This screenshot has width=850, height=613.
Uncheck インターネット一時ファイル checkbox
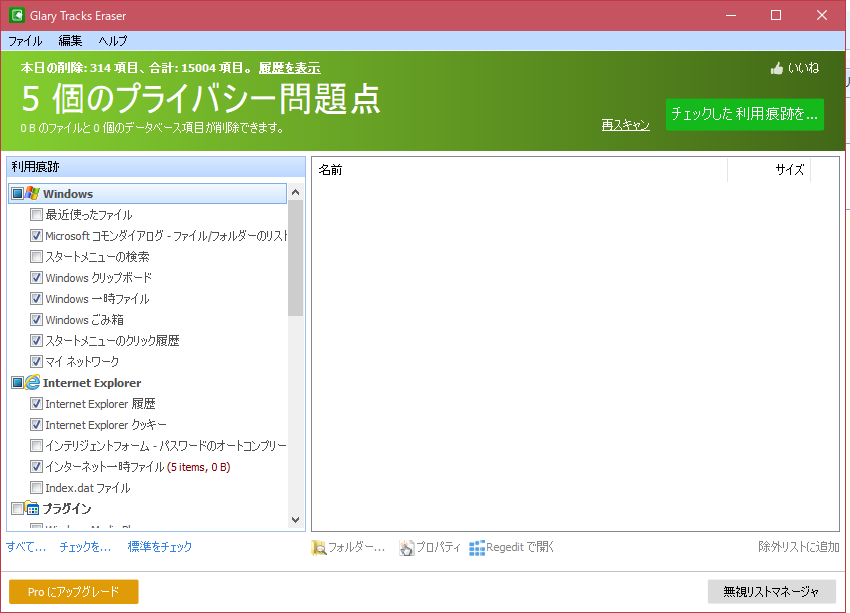[36, 467]
